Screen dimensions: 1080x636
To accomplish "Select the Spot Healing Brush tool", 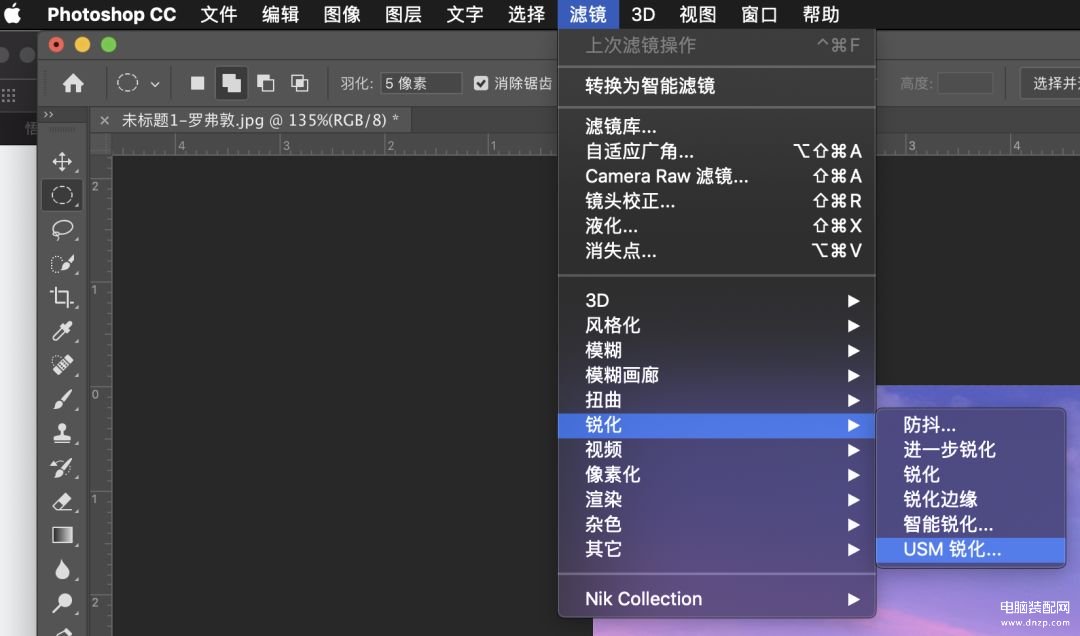I will click(x=62, y=365).
